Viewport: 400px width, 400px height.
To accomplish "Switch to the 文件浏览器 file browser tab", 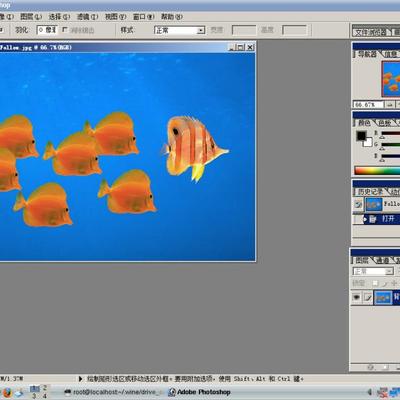I will [371, 32].
